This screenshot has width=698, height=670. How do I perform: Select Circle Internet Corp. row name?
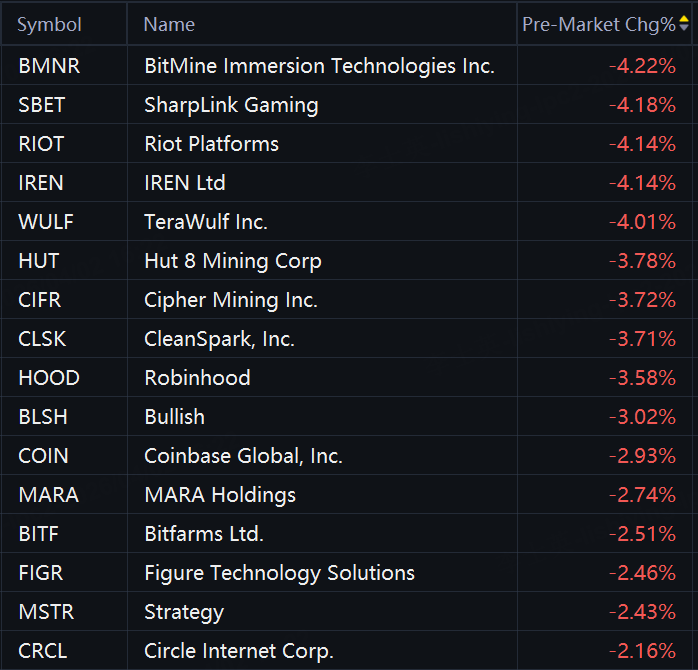pyautogui.click(x=239, y=651)
